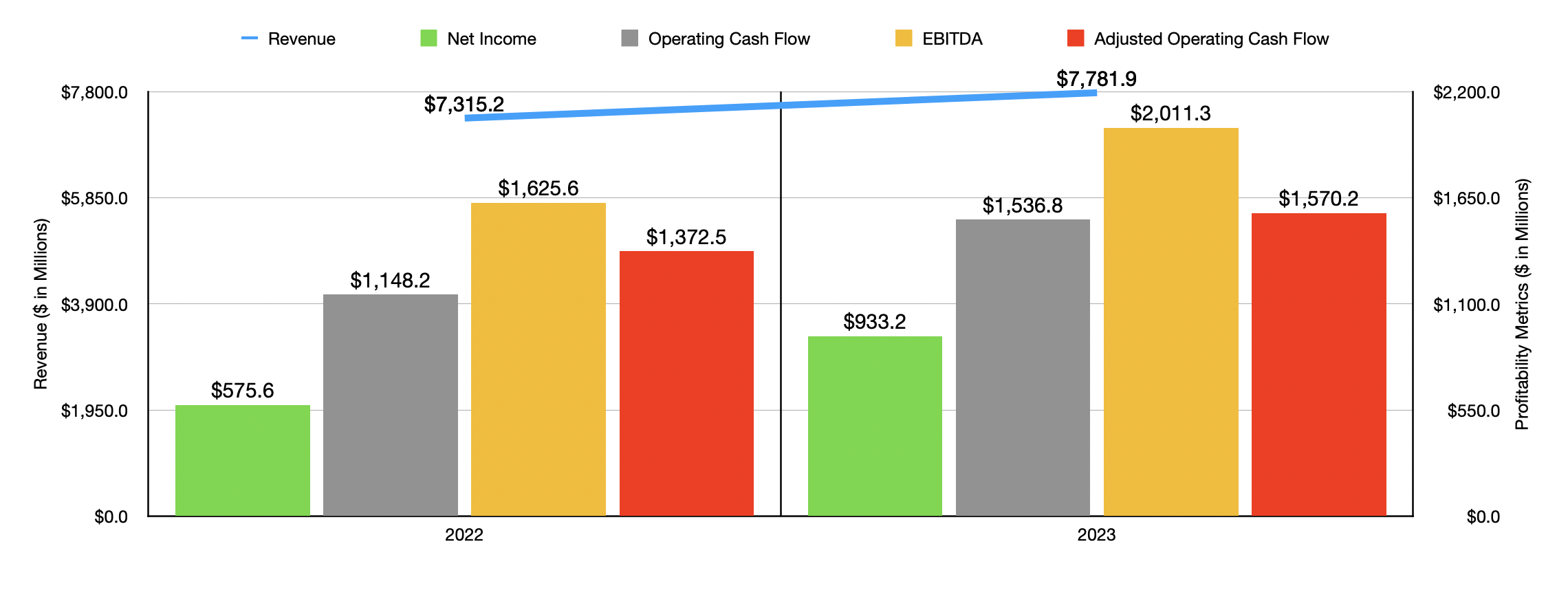Click the green Net Income legend swatch

coord(428,39)
